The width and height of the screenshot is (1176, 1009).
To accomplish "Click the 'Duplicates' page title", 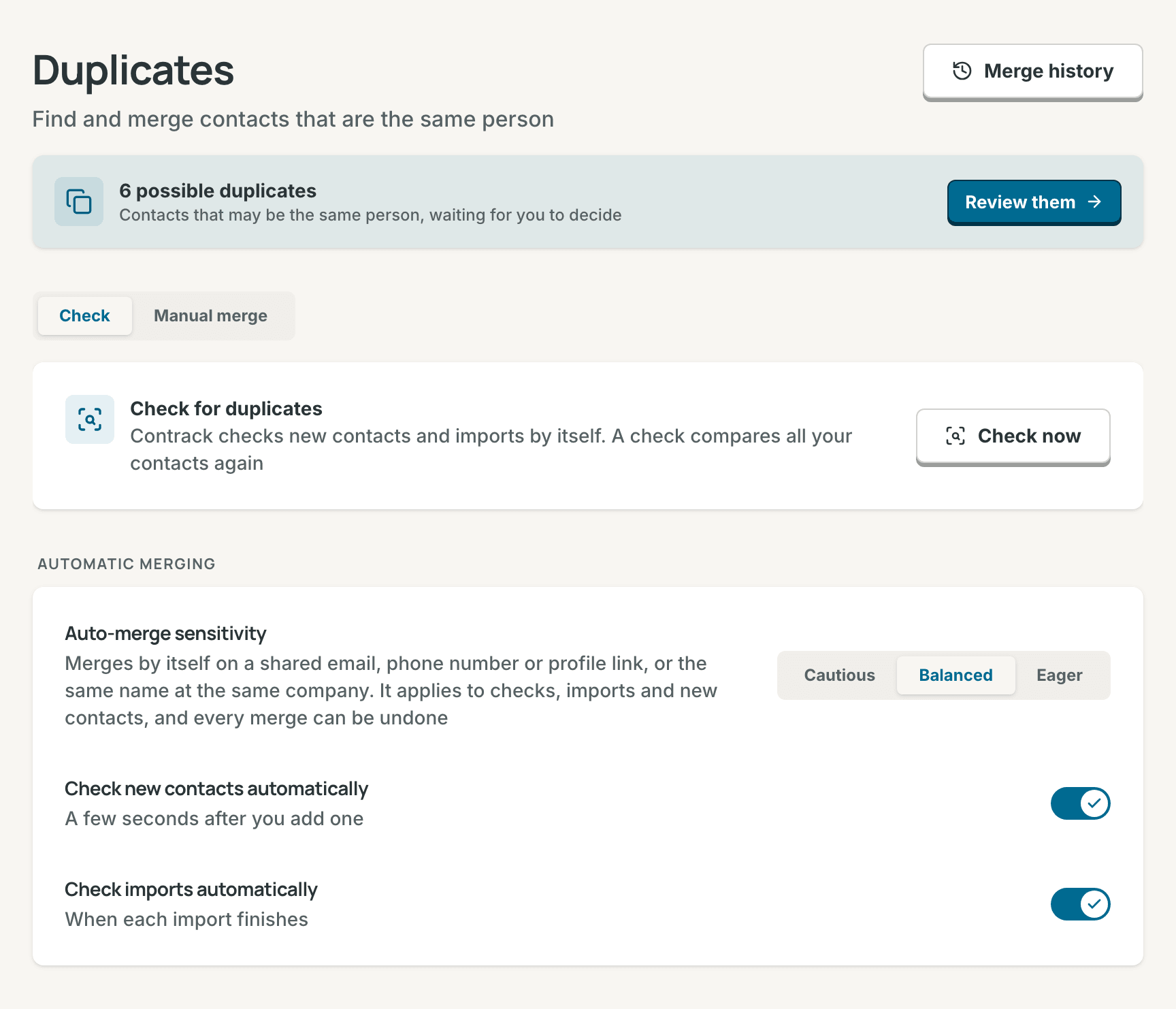I will point(133,70).
